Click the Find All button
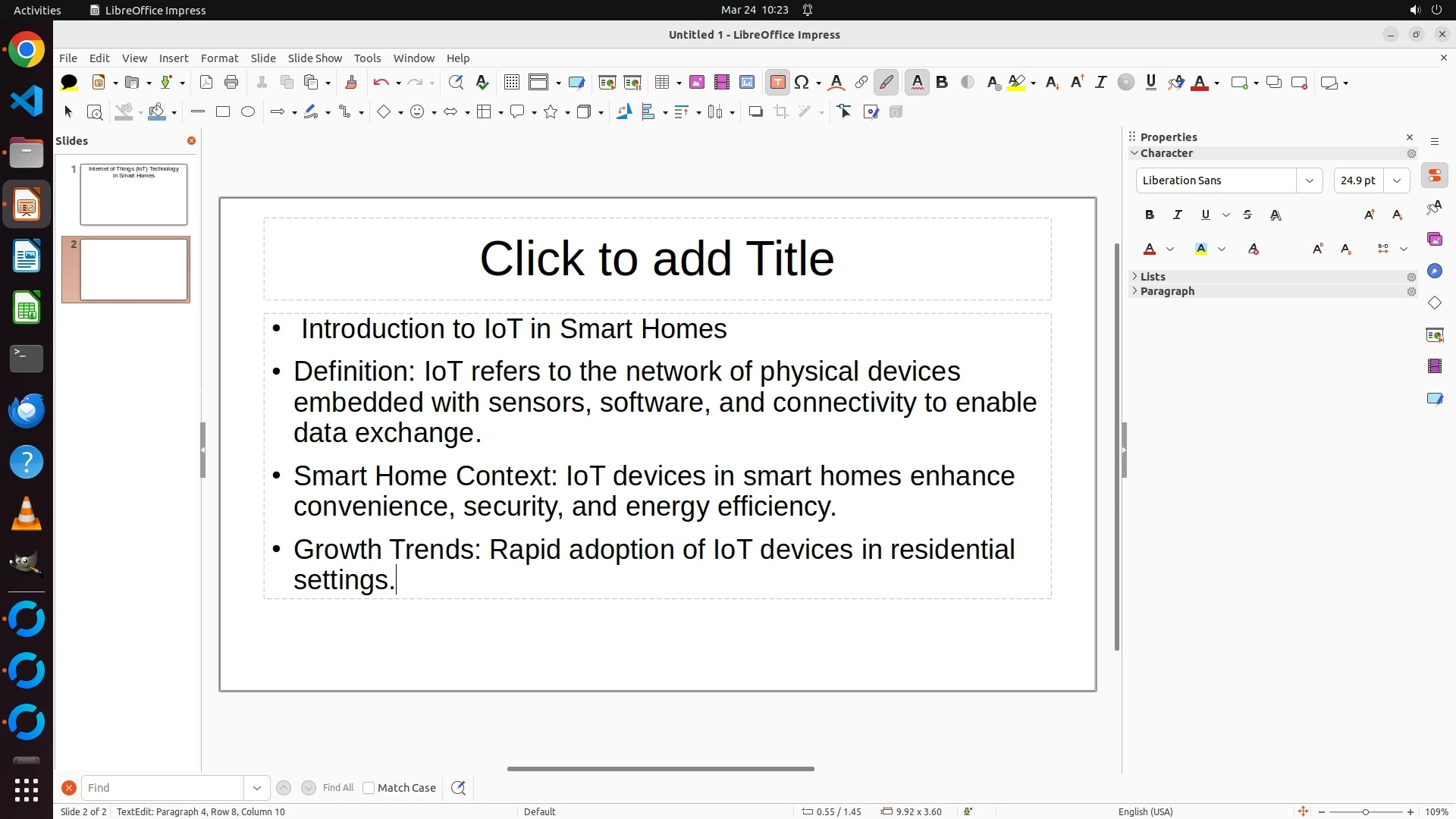 tap(337, 788)
